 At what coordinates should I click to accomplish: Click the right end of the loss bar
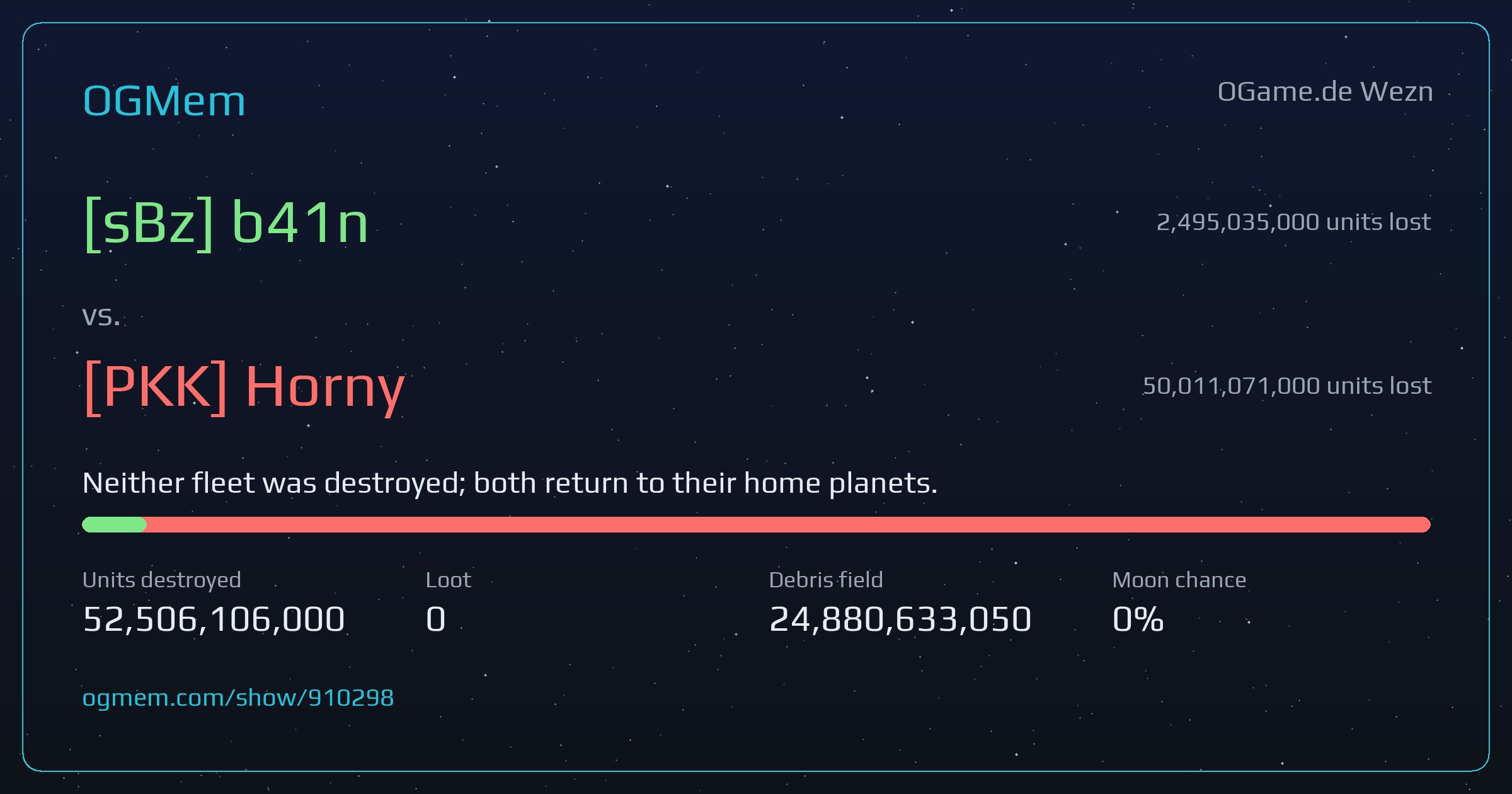click(1425, 524)
